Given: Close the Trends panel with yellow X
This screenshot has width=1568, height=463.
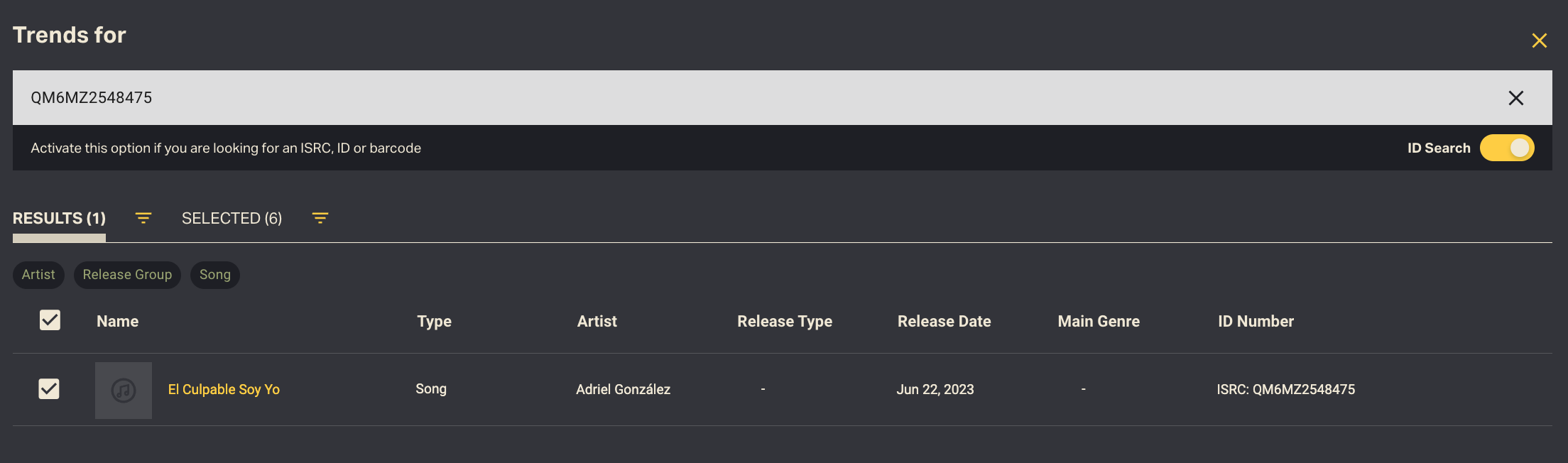Looking at the screenshot, I should tap(1539, 40).
